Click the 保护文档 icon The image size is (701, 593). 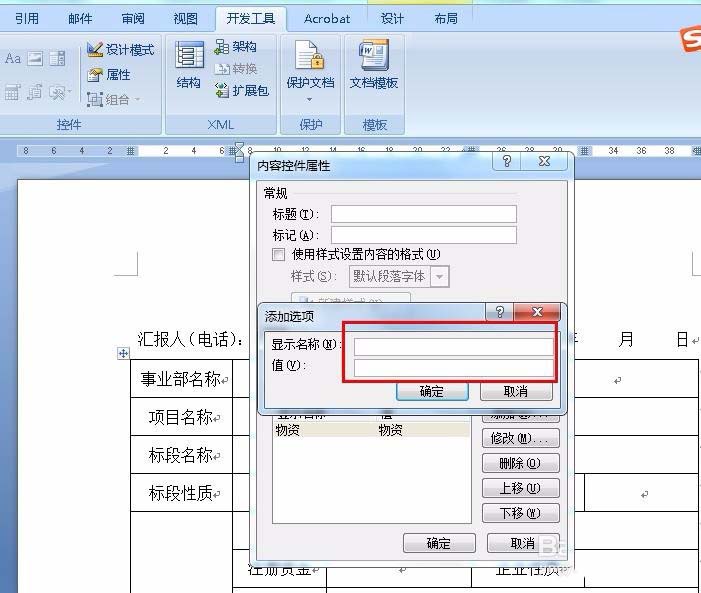coord(310,64)
